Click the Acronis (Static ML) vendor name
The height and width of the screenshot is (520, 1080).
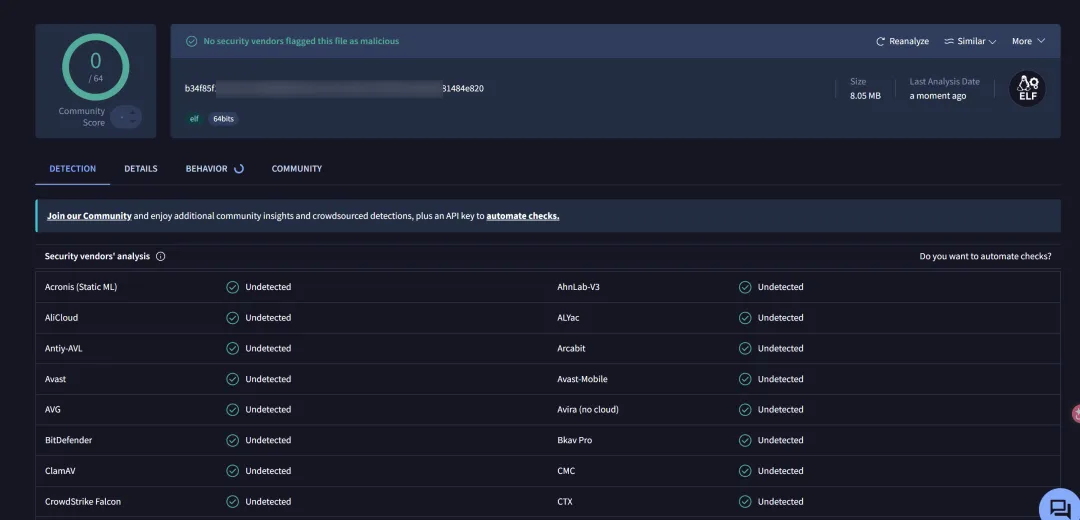[81, 287]
